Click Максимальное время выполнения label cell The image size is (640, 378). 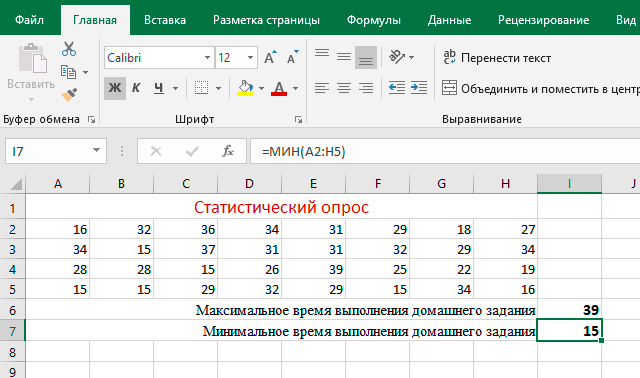[x=282, y=310]
